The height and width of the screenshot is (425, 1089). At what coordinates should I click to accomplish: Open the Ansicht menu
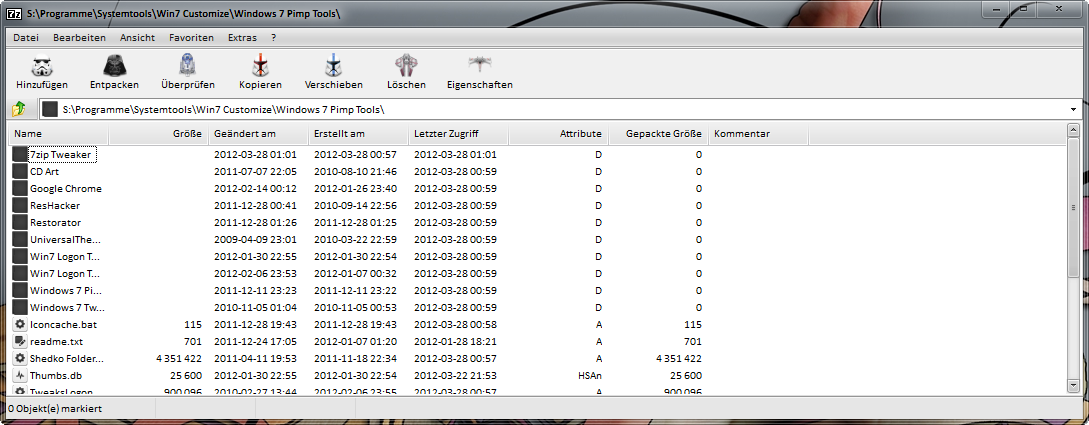pyautogui.click(x=137, y=38)
